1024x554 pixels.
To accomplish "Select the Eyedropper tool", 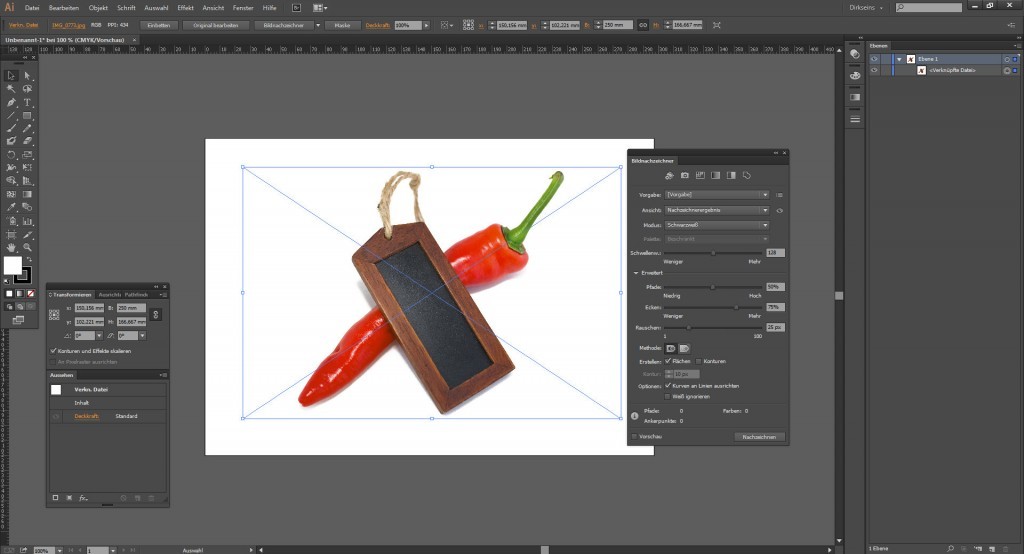I will [11, 207].
